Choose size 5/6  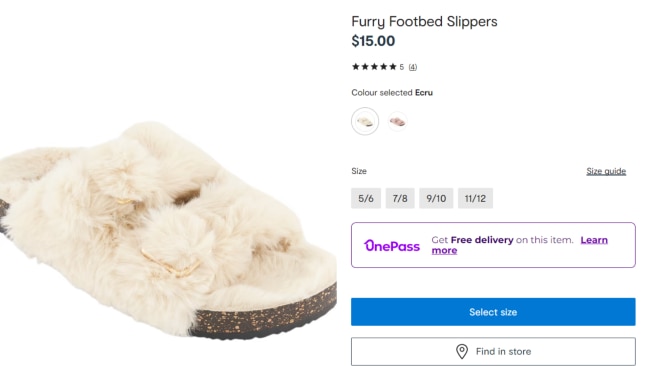tap(366, 198)
